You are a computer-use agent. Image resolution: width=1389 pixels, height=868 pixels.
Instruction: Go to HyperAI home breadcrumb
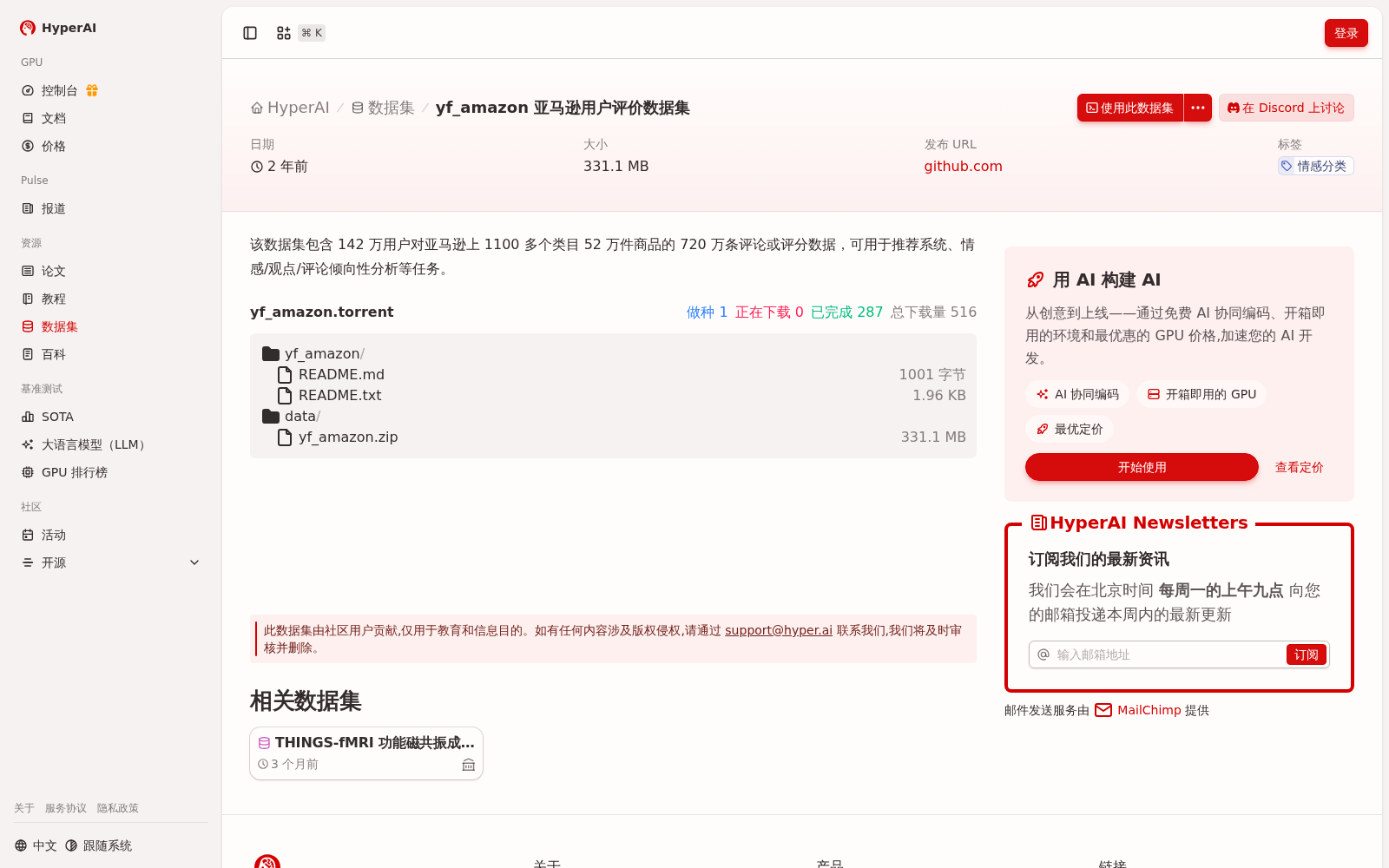[290, 108]
